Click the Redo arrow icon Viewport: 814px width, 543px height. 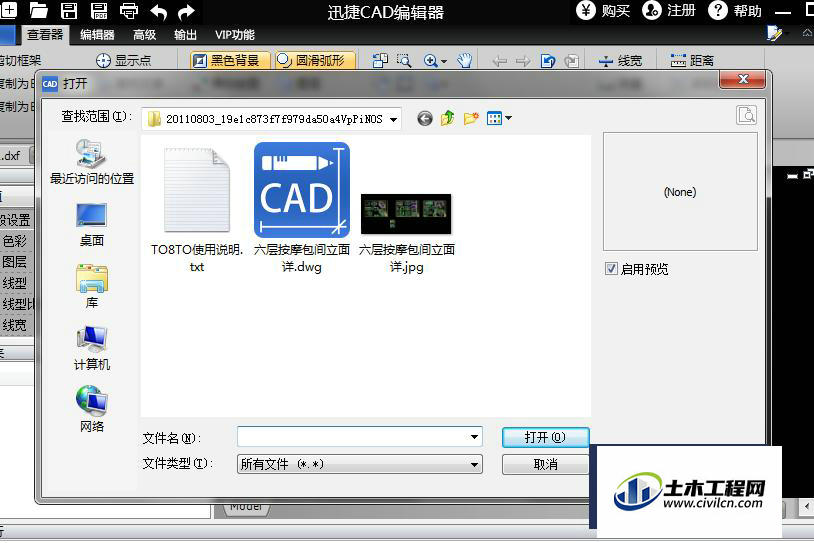click(186, 11)
